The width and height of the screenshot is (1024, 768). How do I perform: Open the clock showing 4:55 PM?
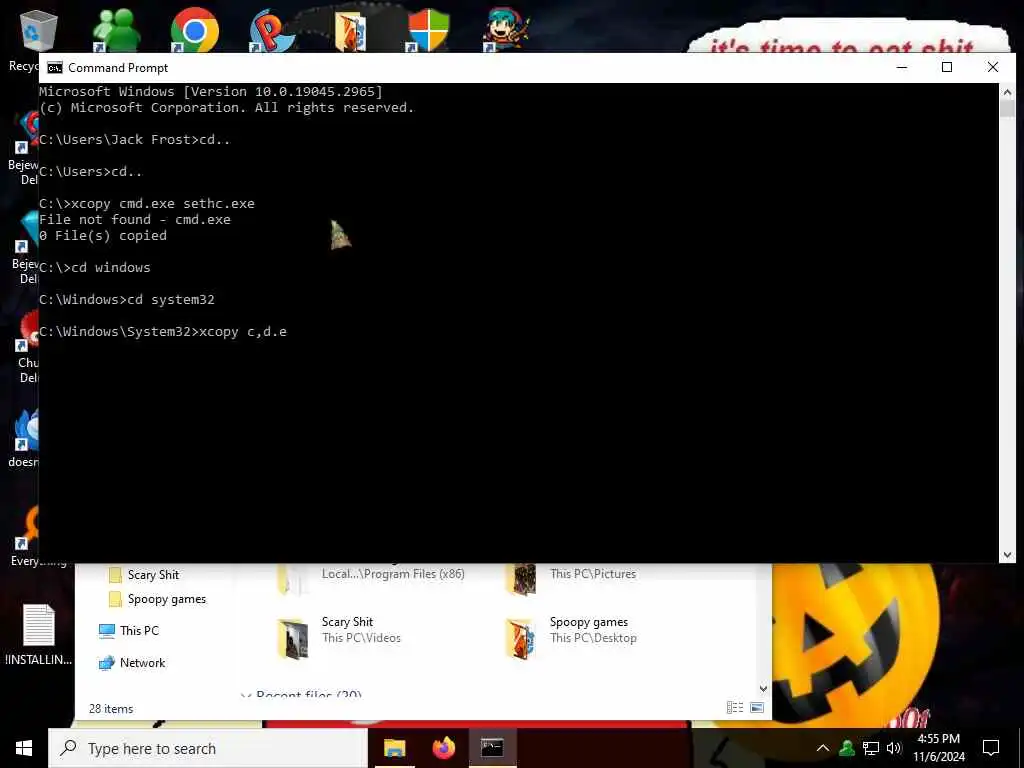coord(938,748)
